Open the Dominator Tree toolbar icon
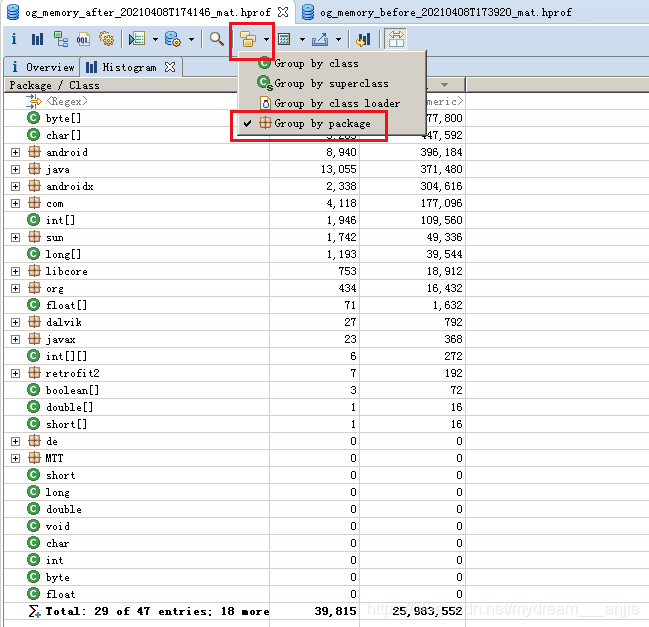Viewport: 649px width, 627px height. pyautogui.click(x=61, y=39)
